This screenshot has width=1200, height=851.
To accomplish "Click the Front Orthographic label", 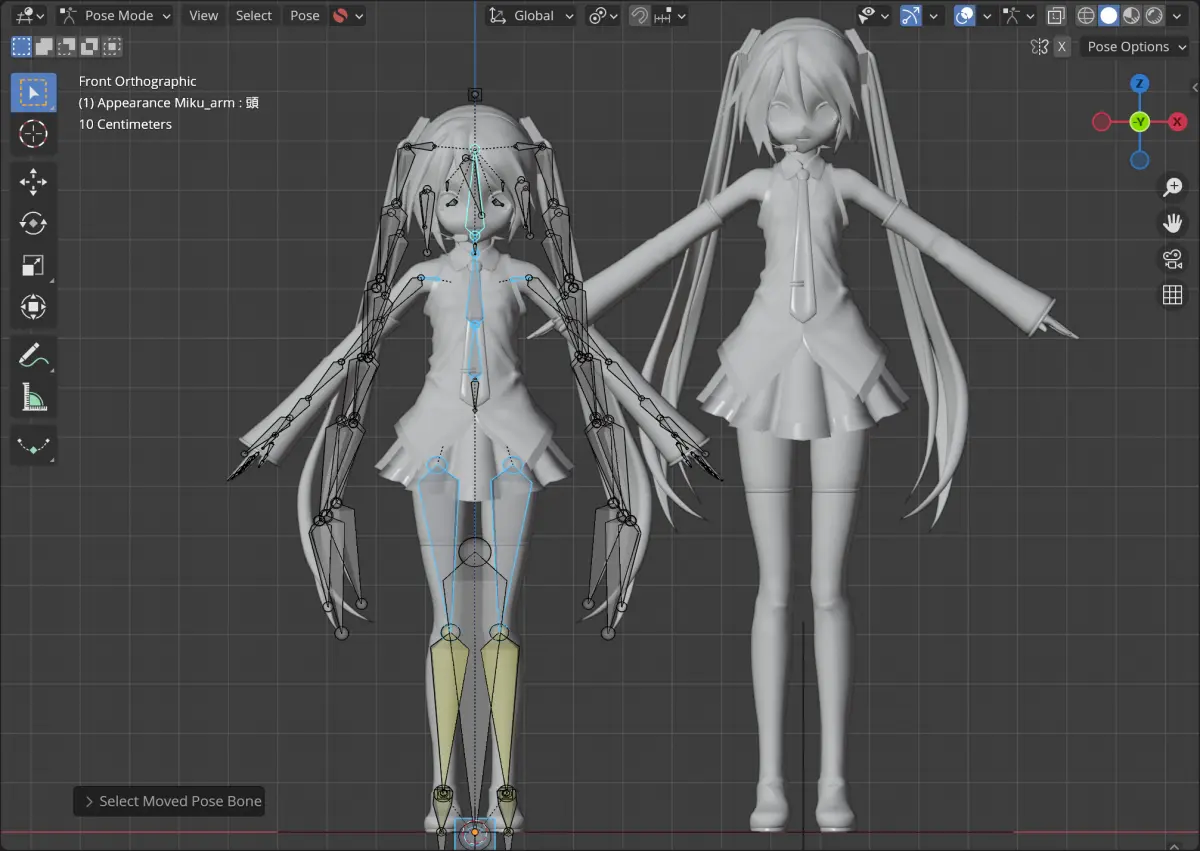I will pyautogui.click(x=138, y=81).
